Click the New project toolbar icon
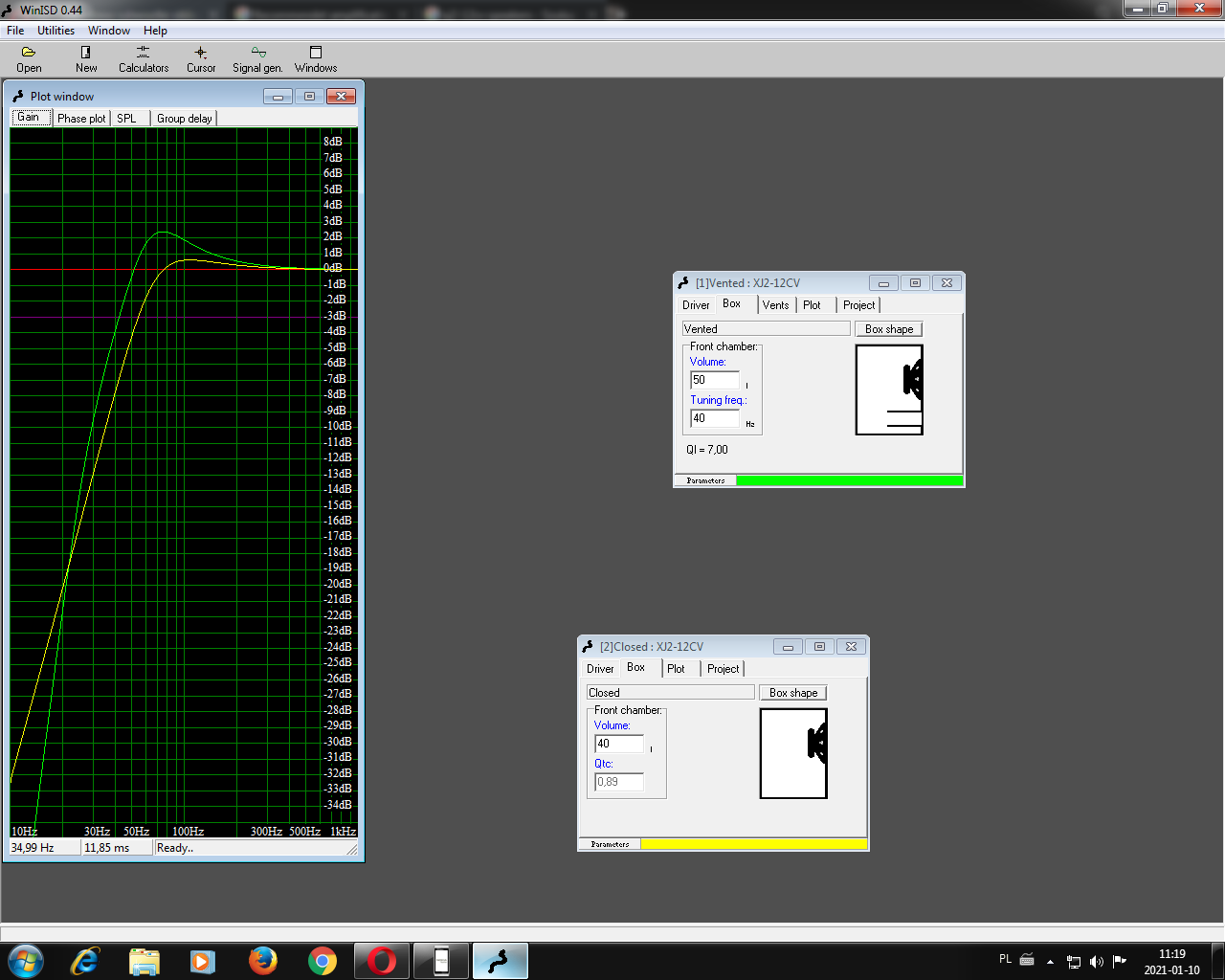 pyautogui.click(x=86, y=58)
